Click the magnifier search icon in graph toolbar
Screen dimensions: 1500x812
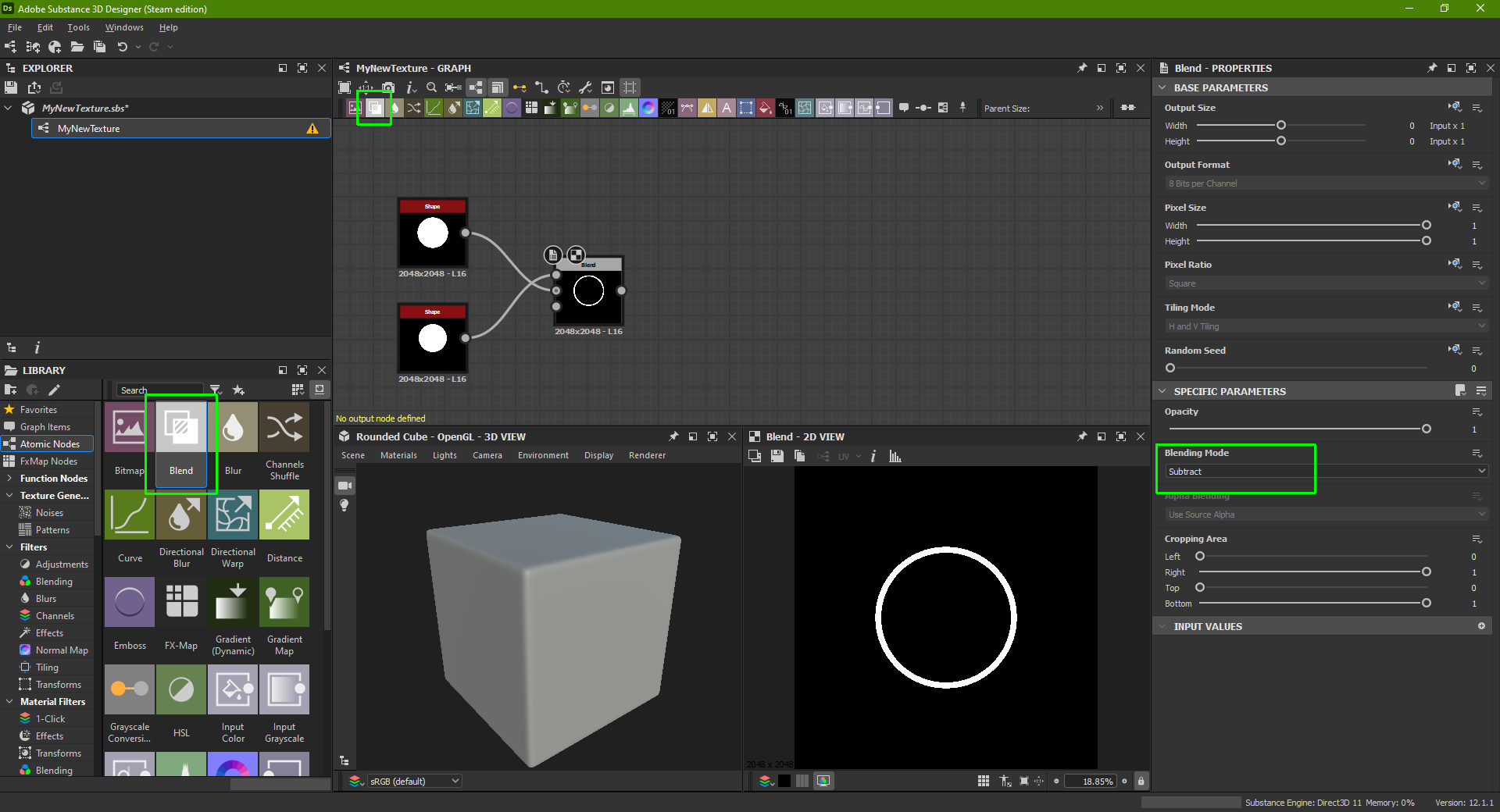tap(431, 87)
